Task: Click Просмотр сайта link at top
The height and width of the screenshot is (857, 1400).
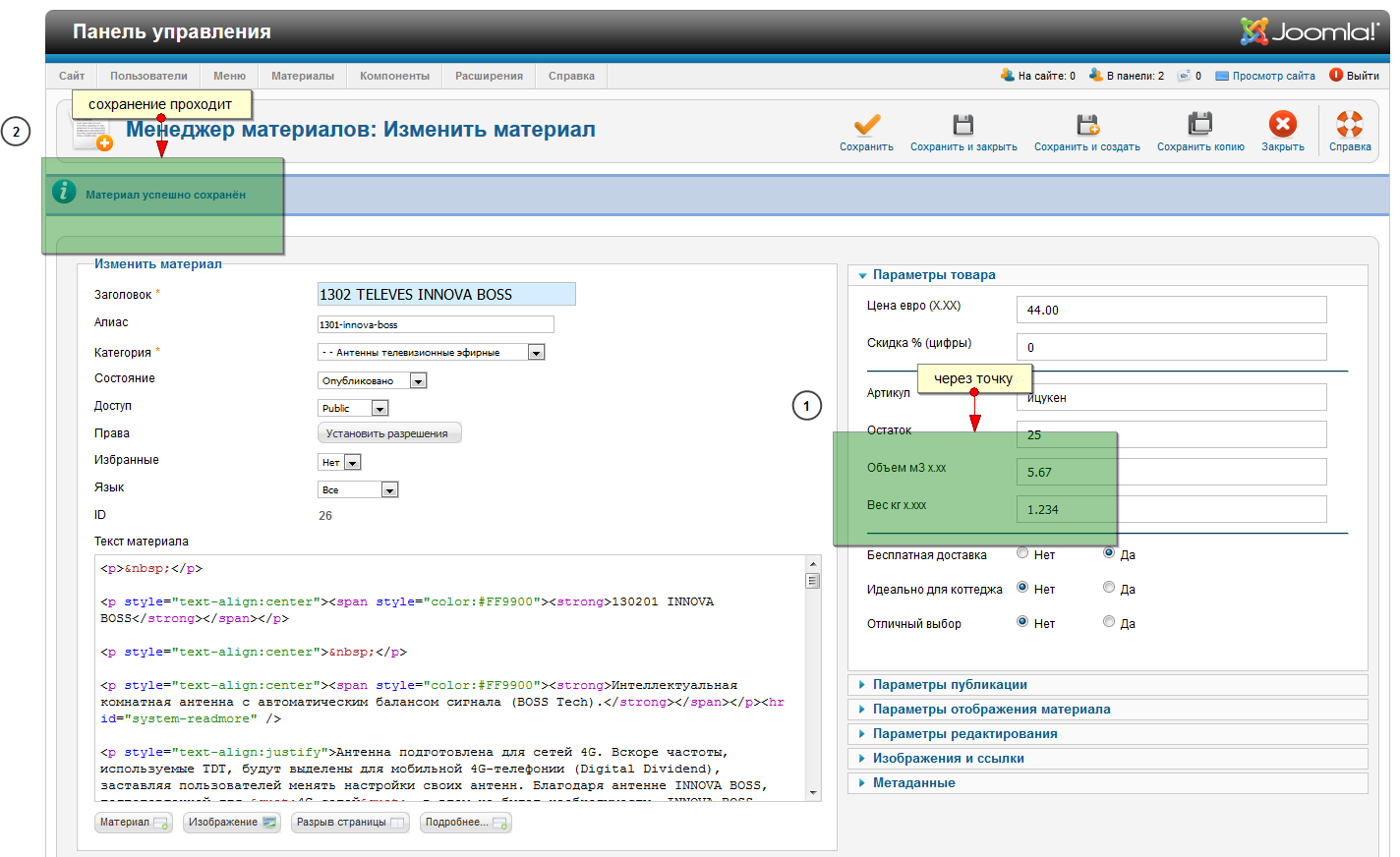Action: pos(1272,76)
